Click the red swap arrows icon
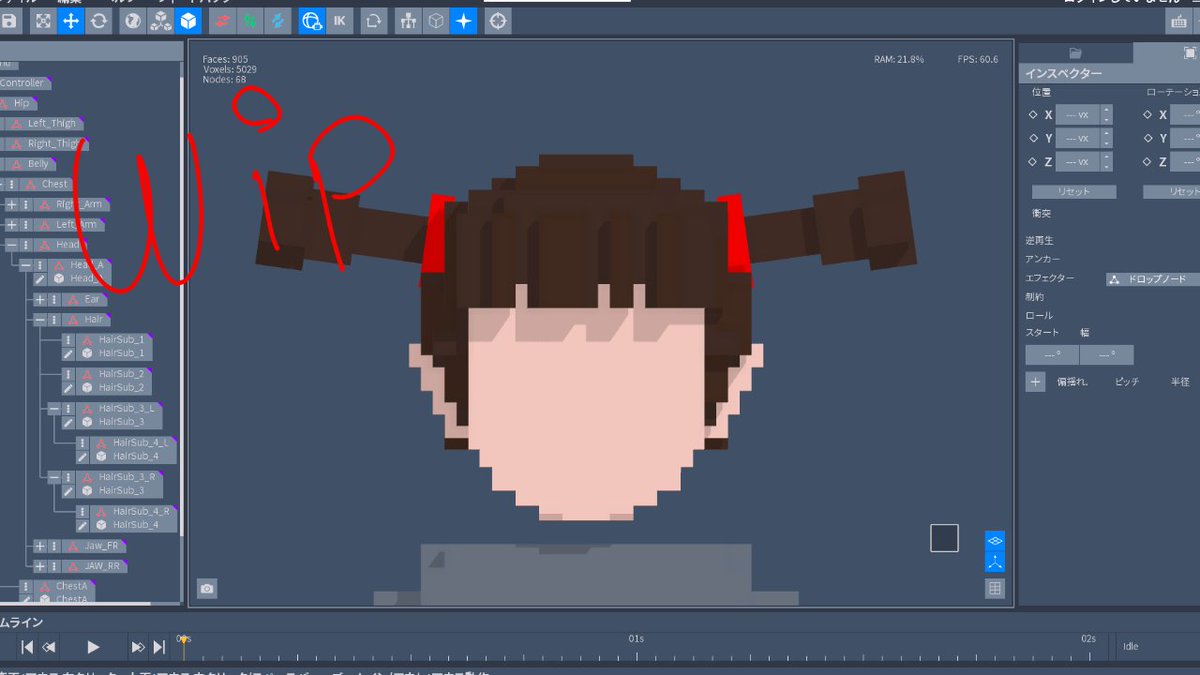The height and width of the screenshot is (675, 1200). click(x=222, y=20)
